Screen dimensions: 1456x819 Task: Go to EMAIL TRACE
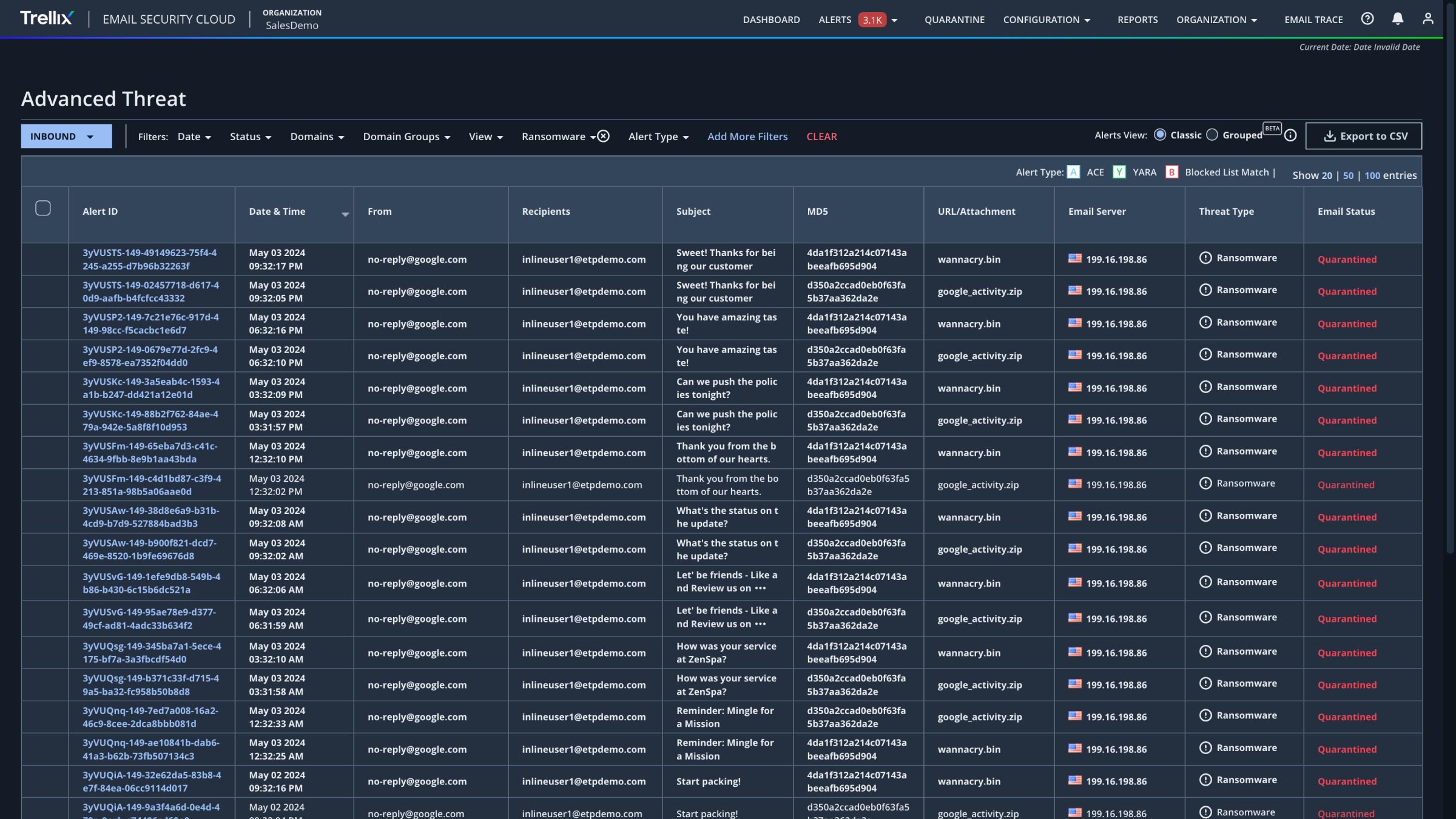point(1313,19)
